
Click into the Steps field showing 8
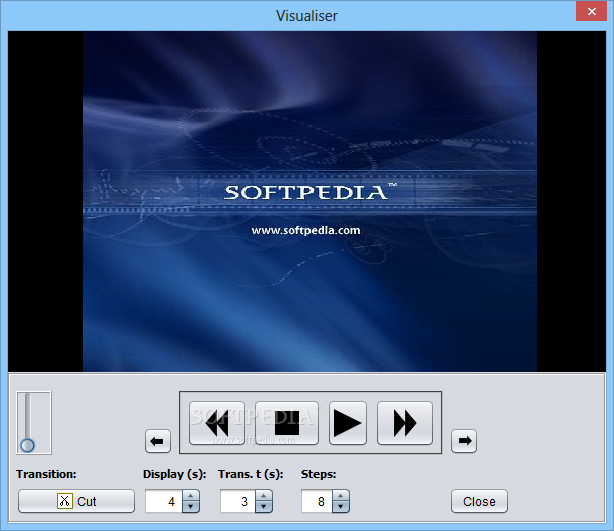[x=317, y=501]
